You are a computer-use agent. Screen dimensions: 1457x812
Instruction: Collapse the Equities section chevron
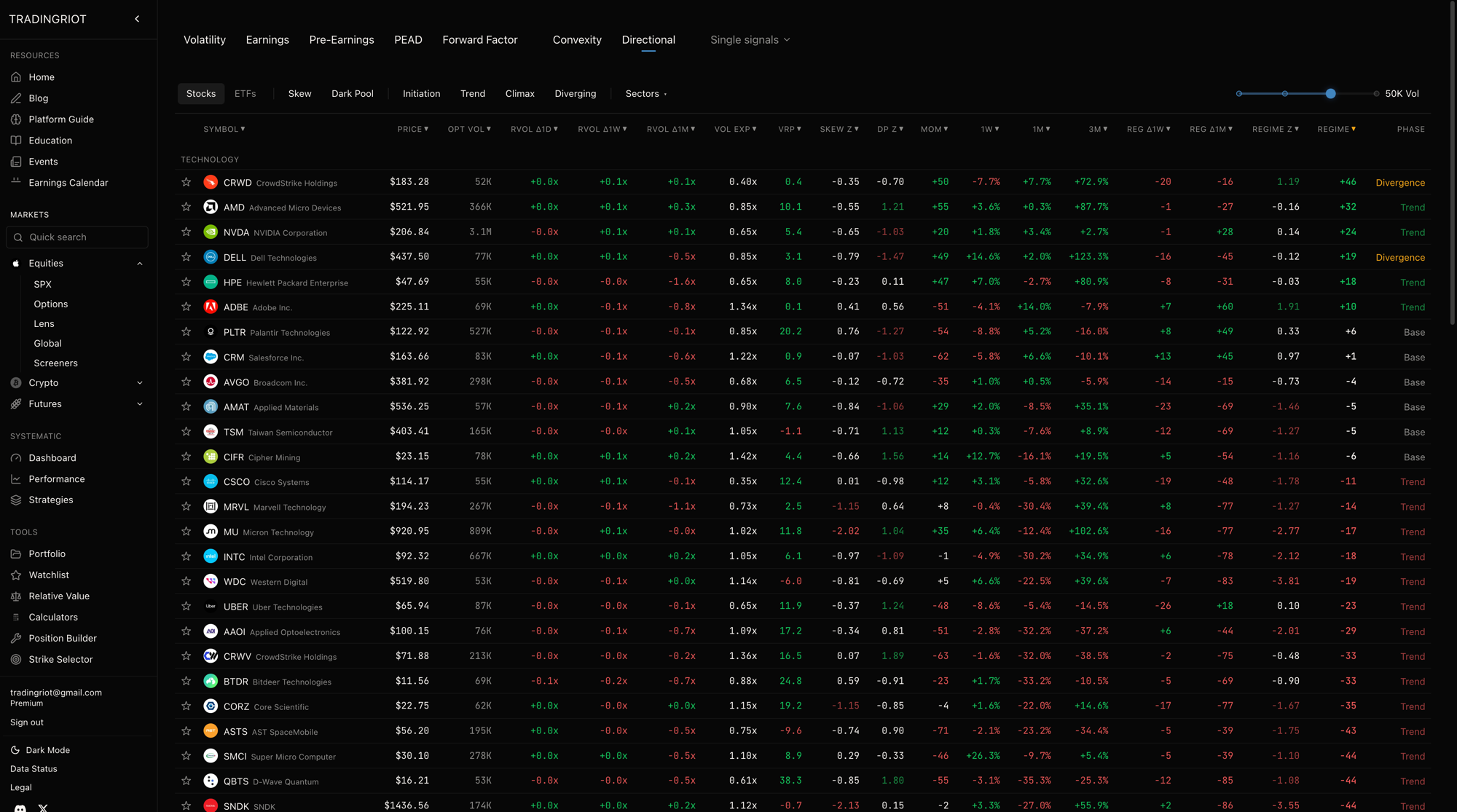pyautogui.click(x=140, y=263)
